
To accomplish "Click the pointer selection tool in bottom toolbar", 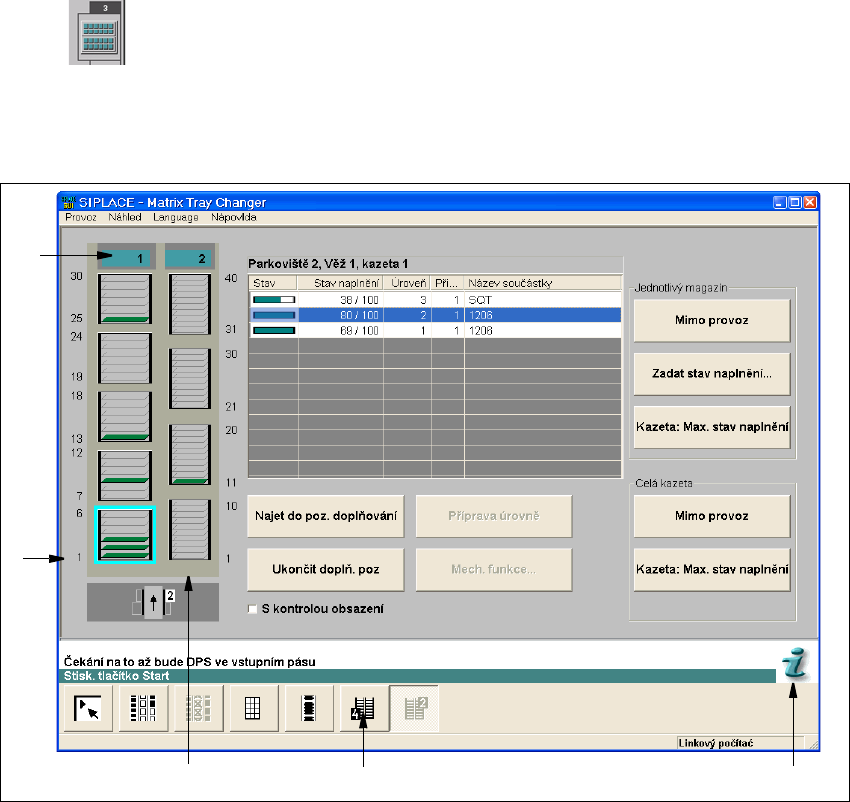I will tap(88, 709).
